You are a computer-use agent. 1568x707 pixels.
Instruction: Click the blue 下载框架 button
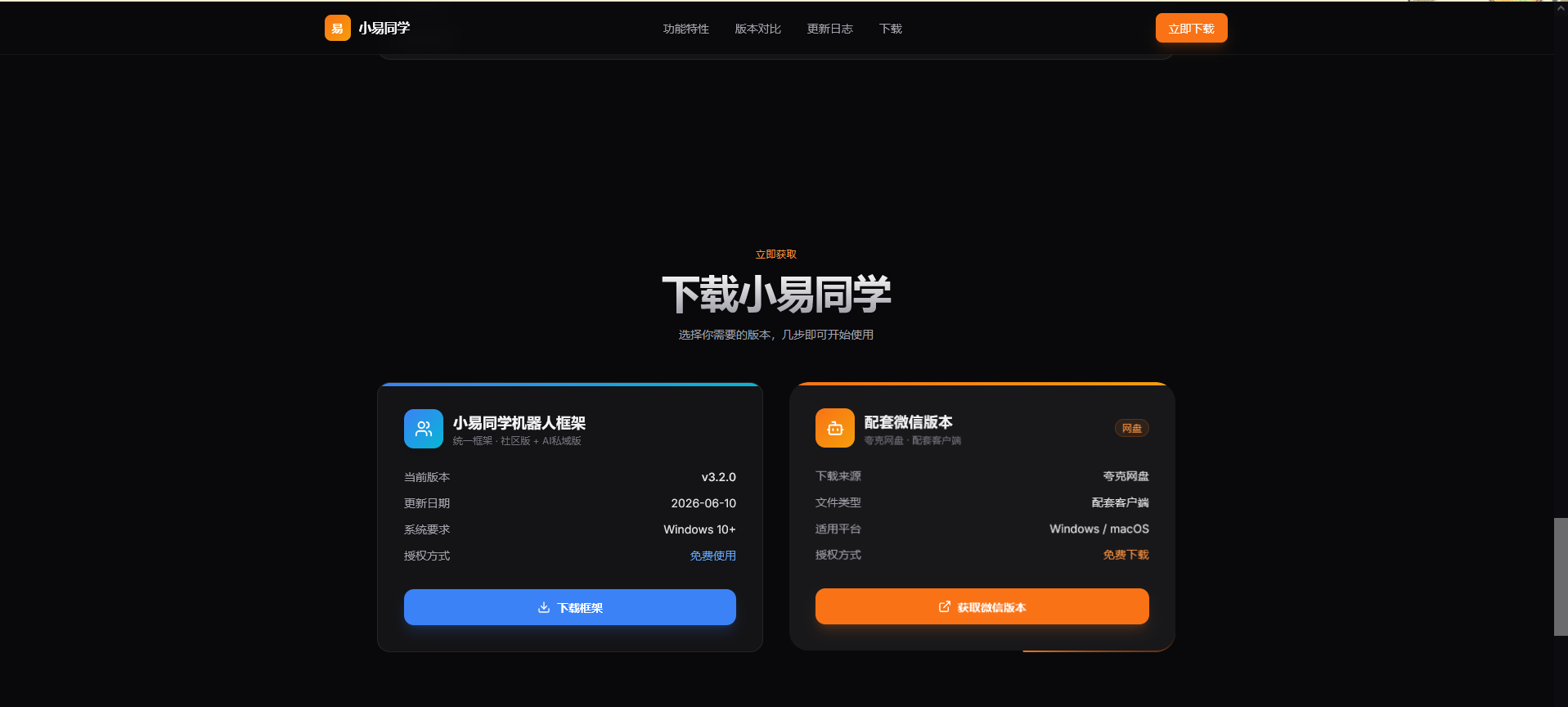click(x=570, y=607)
